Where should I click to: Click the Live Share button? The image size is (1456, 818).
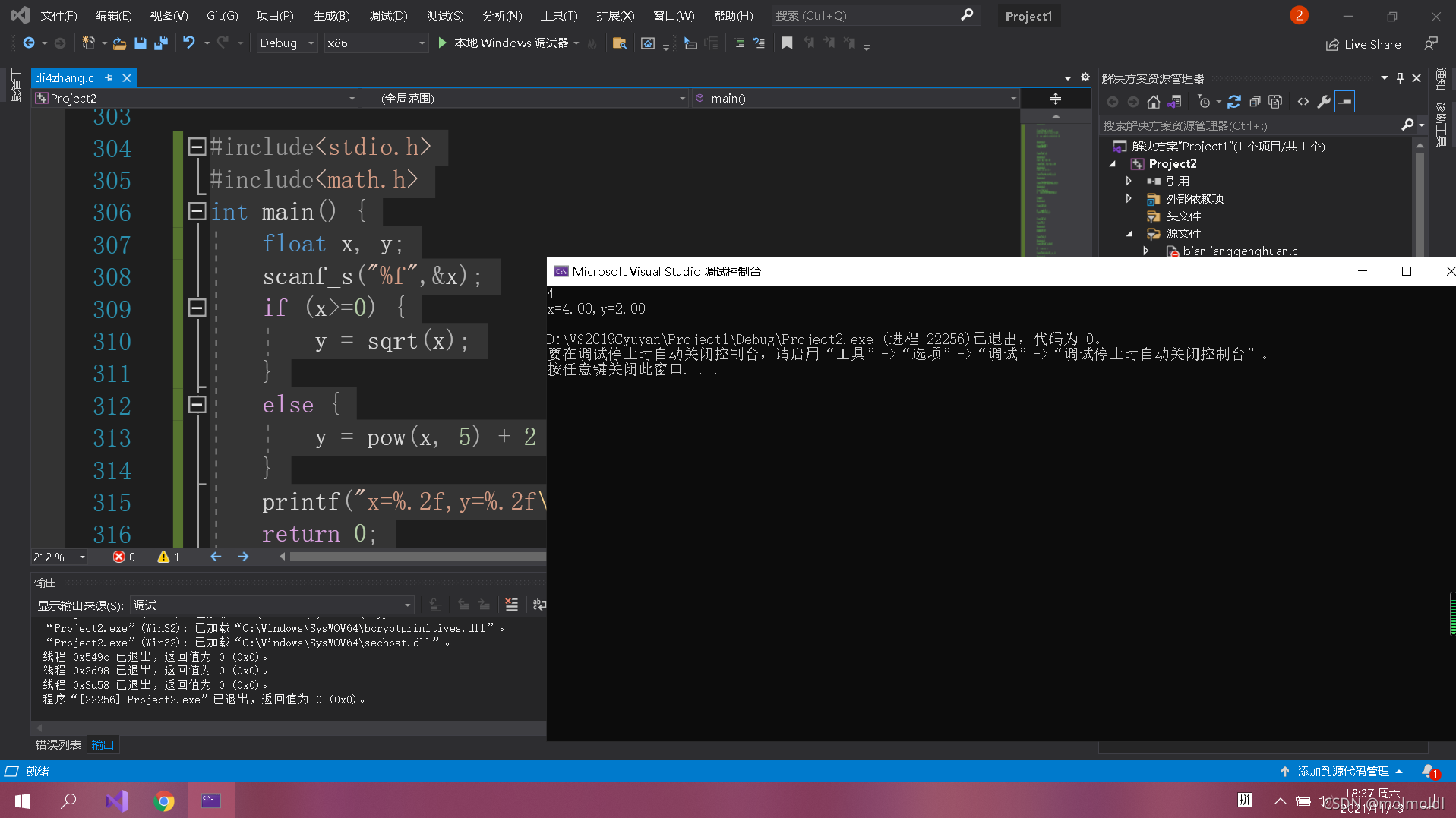pyautogui.click(x=1364, y=44)
